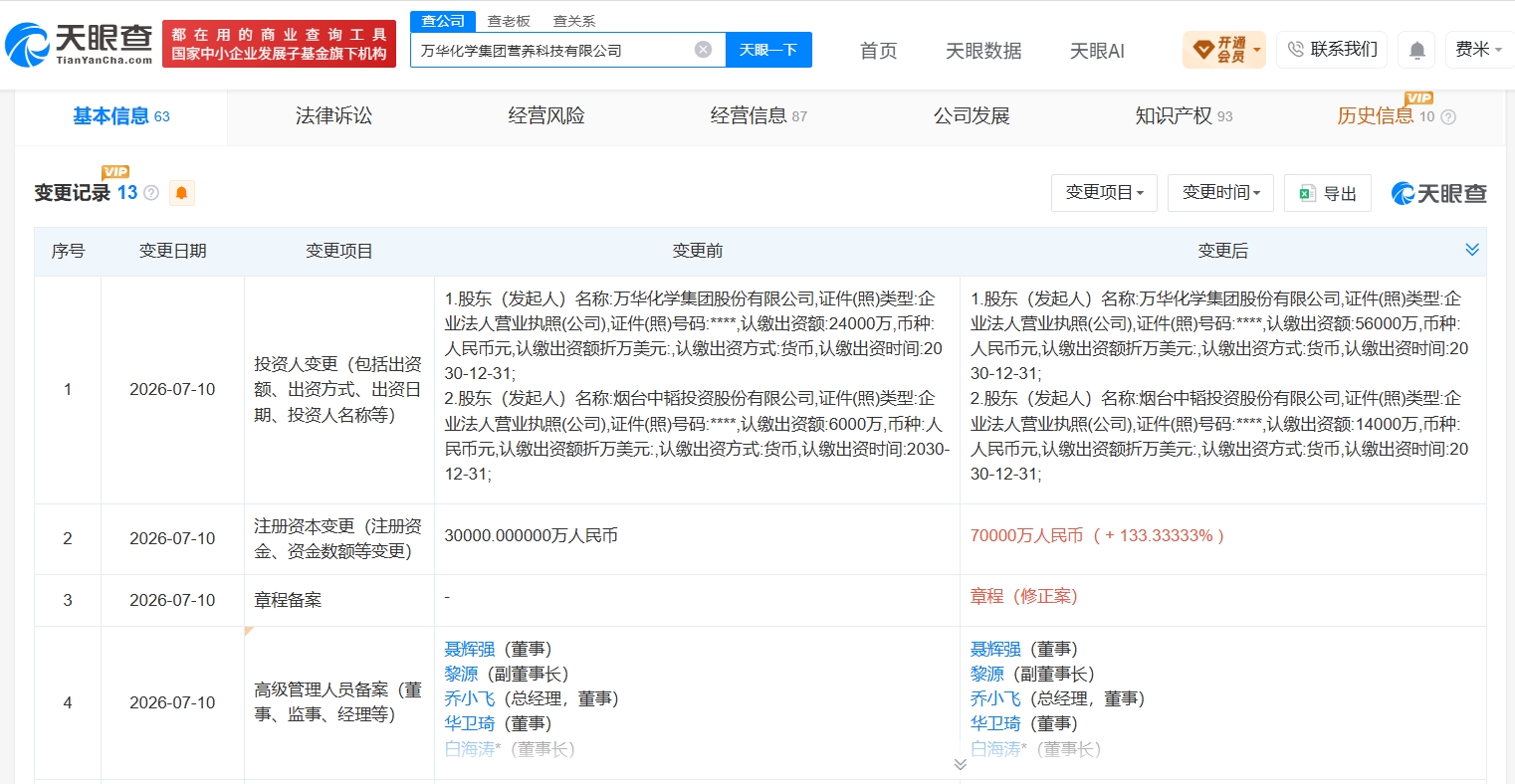Switch to the 公司发展 tab

972,116
